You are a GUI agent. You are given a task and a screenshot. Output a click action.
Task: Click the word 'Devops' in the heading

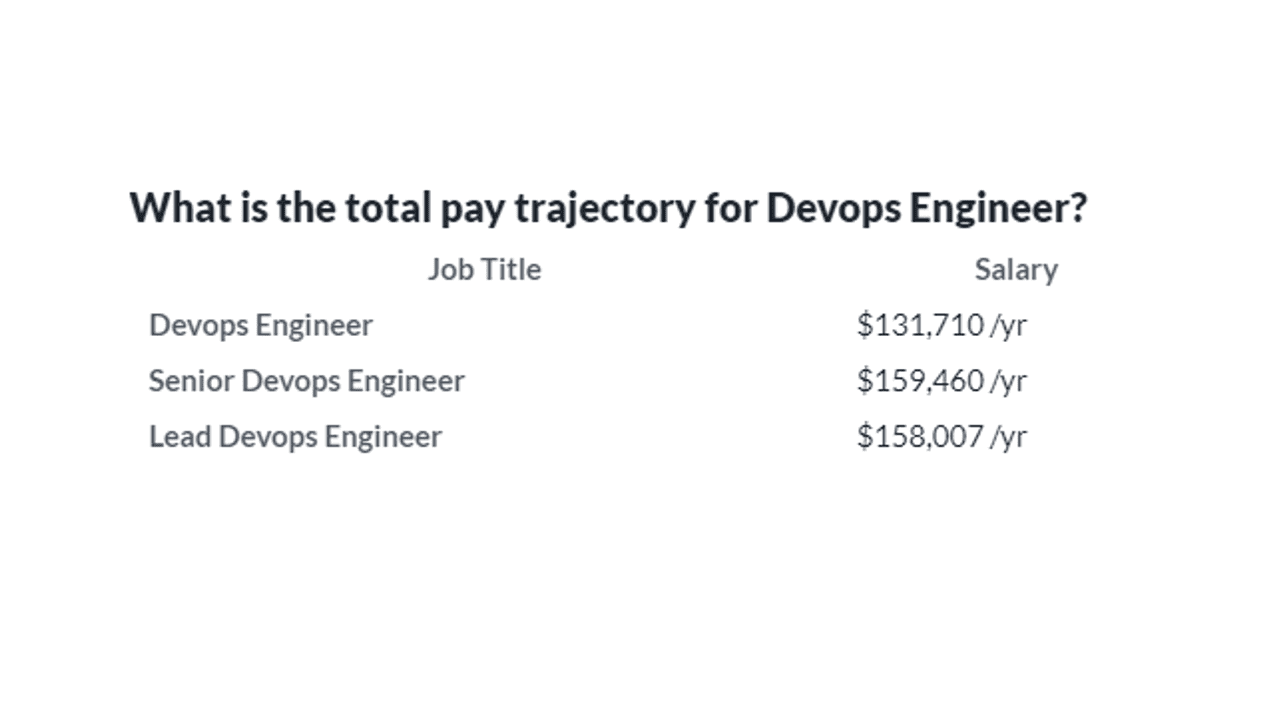[832, 208]
